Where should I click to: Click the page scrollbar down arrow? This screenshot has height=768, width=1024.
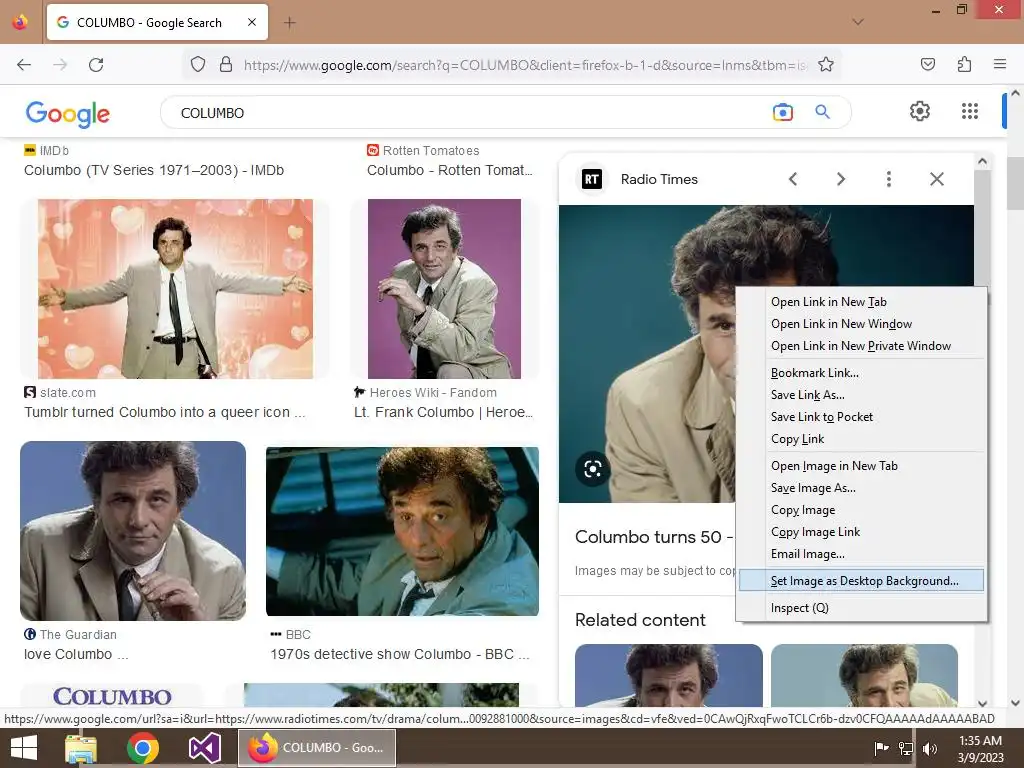pos(1015,703)
